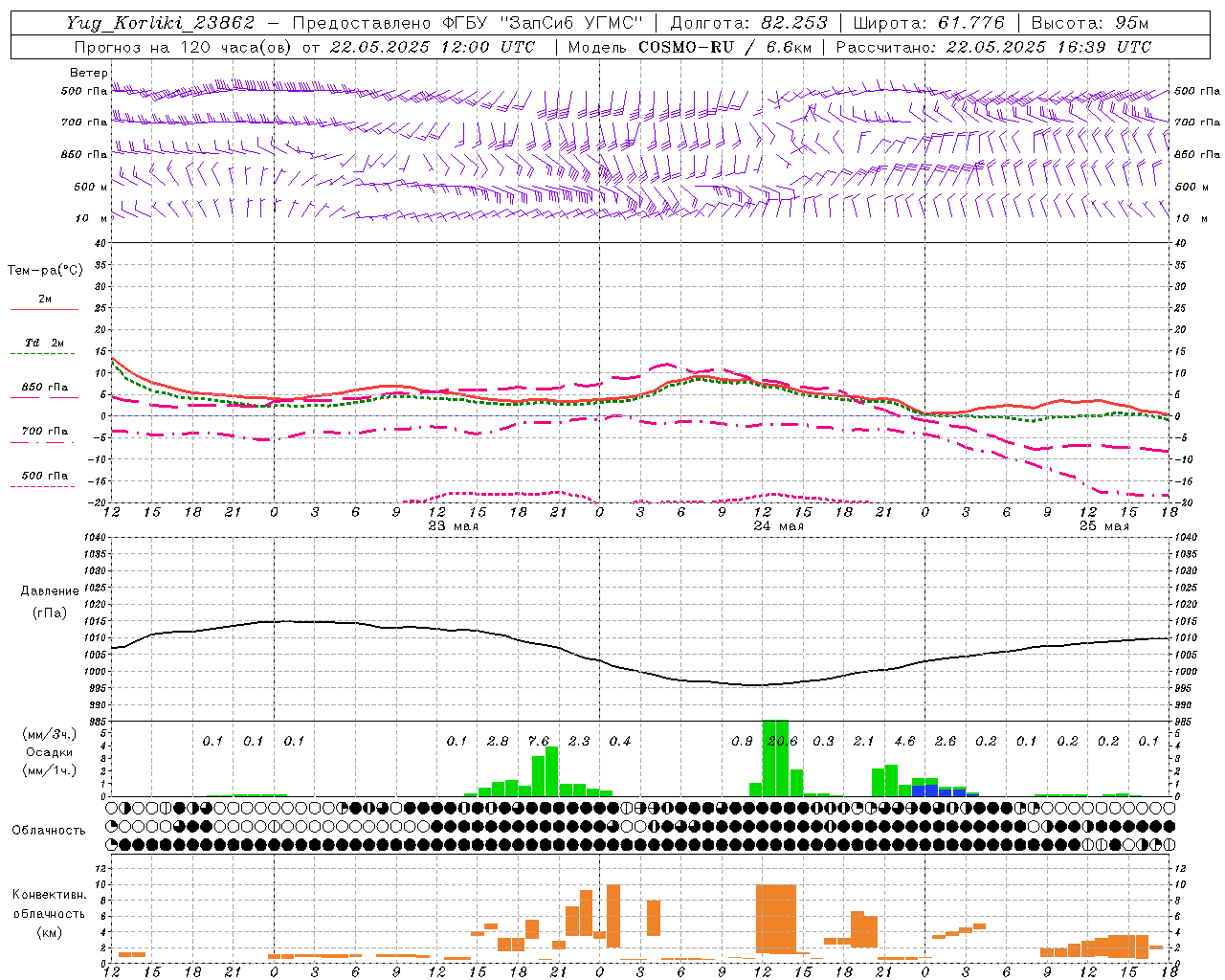1225x980 pixels.
Task: Click the Td 2м legend entry
Action: [45, 343]
